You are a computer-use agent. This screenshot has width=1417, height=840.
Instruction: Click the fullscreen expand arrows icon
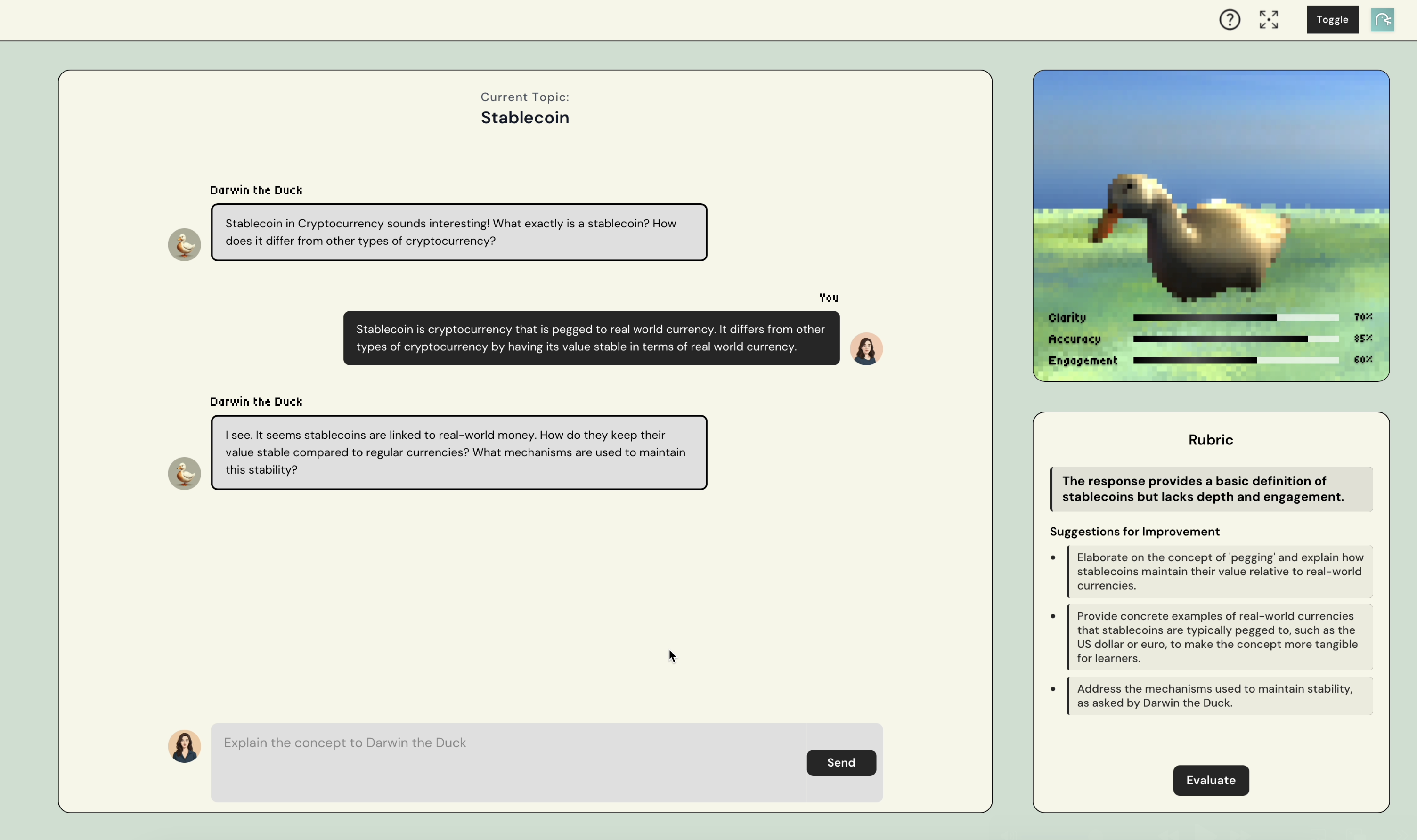(x=1269, y=20)
